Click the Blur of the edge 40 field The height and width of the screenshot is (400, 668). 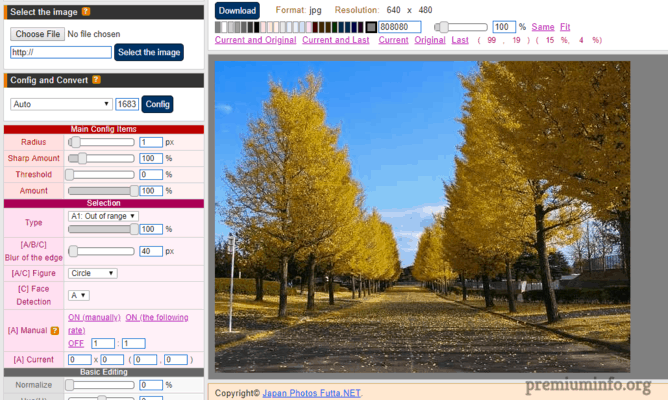[151, 251]
